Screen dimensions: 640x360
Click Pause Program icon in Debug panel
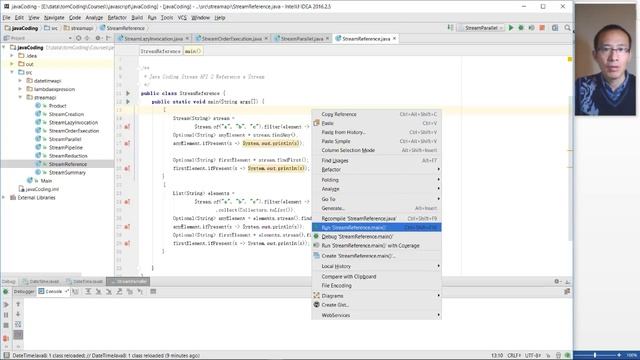pyautogui.click(x=6, y=315)
